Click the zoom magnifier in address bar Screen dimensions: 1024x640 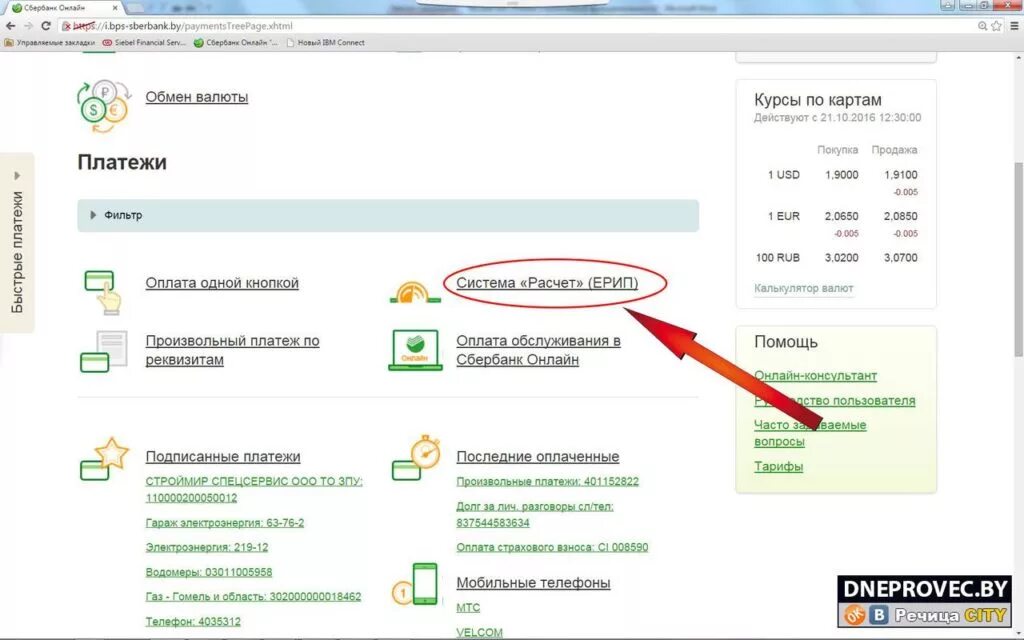click(x=982, y=26)
